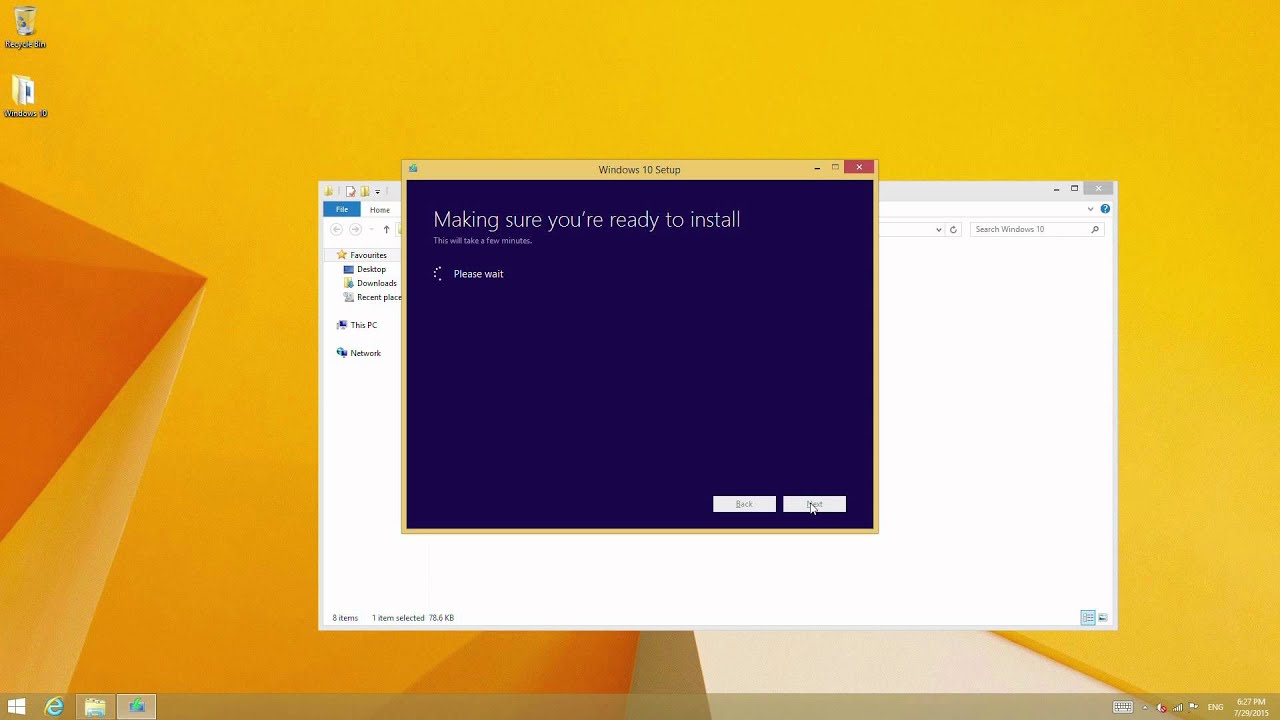Refresh the Explorer folder view
Image resolution: width=1280 pixels, height=720 pixels.
(x=953, y=229)
